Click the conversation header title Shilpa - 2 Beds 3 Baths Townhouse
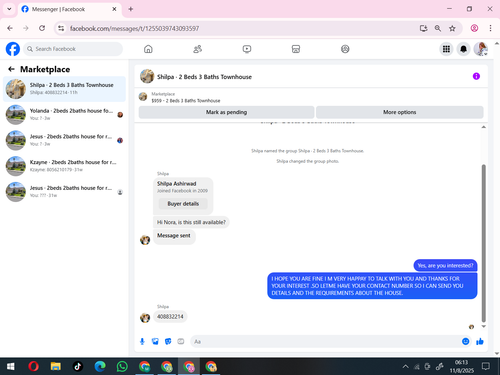This screenshot has height=375, width=500. (x=204, y=77)
